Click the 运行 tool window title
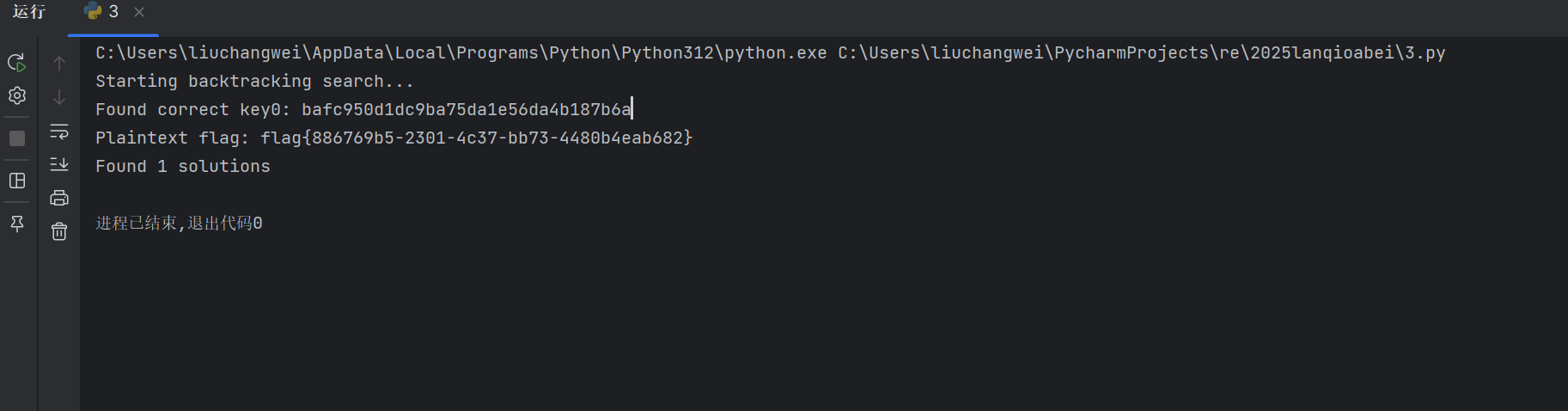Image resolution: width=1568 pixels, height=411 pixels. click(x=29, y=12)
